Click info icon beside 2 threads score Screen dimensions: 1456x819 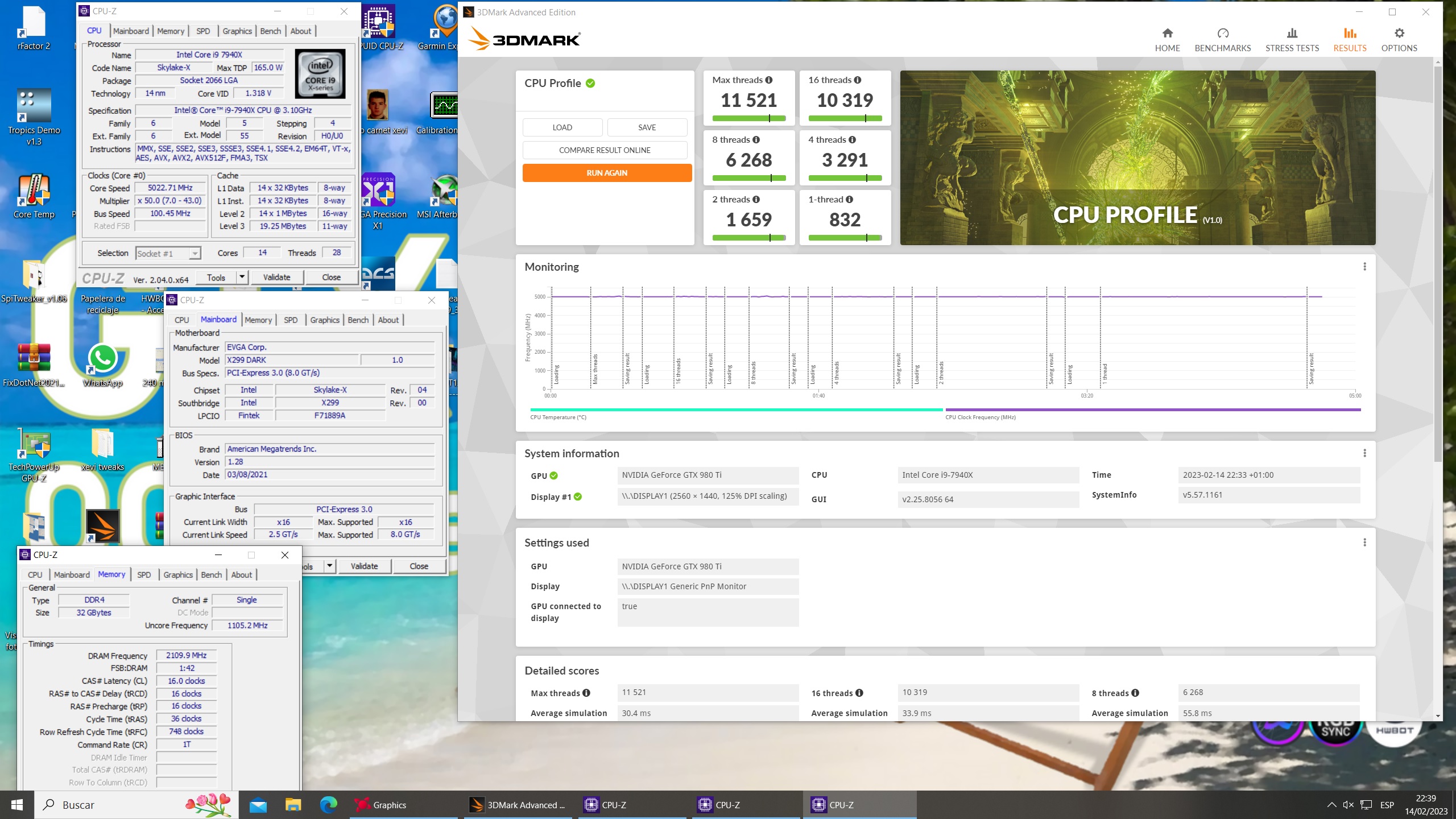(756, 200)
